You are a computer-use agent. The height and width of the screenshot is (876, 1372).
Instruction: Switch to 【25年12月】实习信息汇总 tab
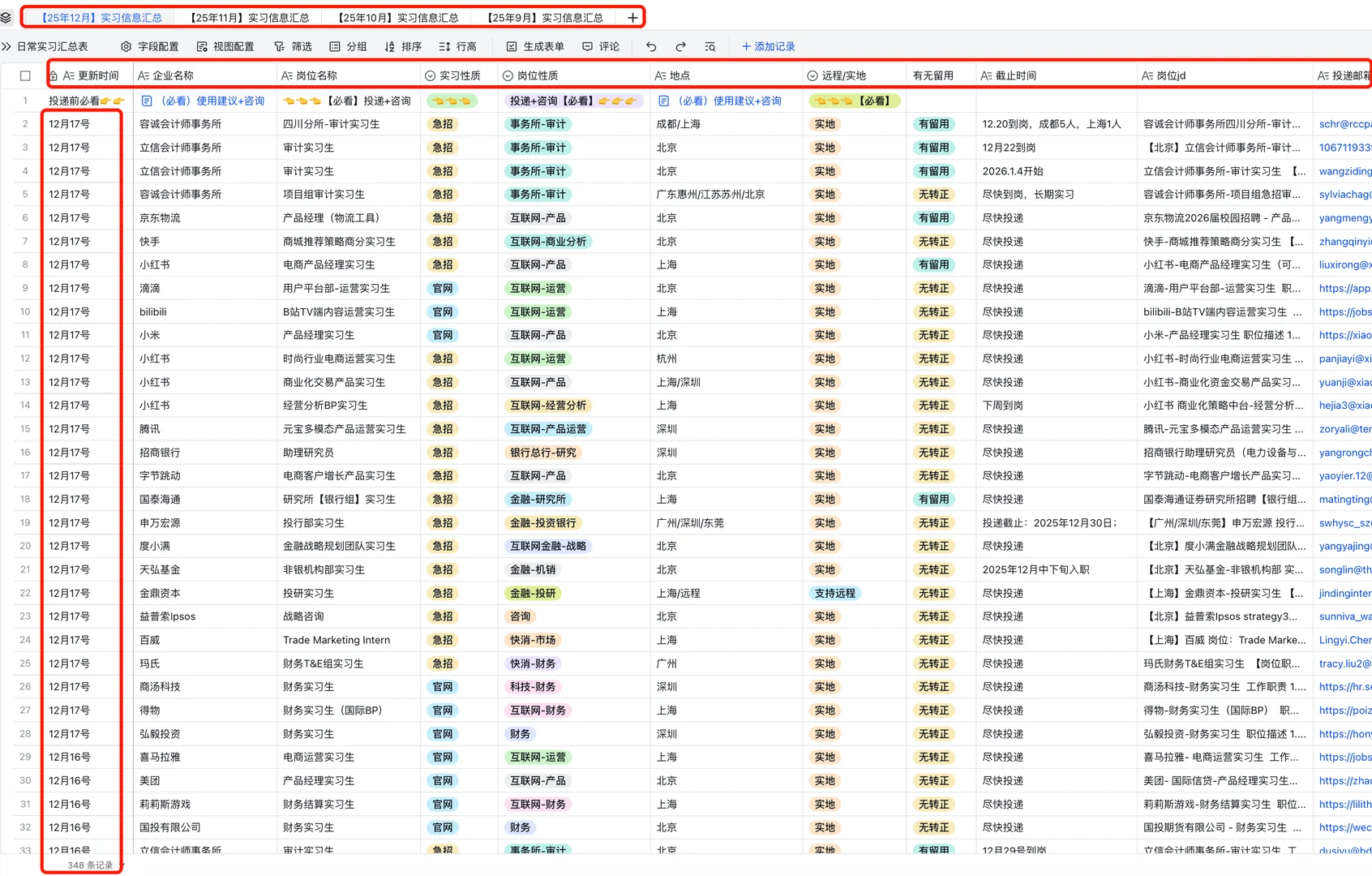[x=100, y=17]
